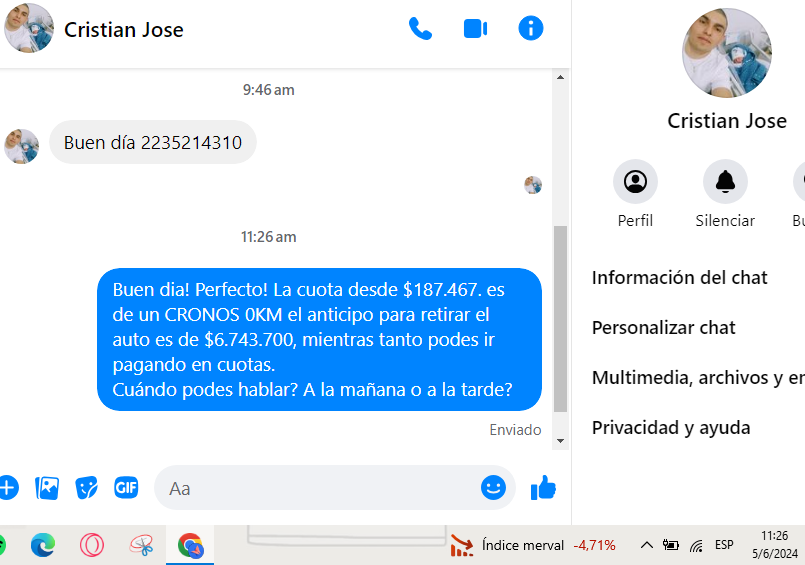Open the emoji picker in message box

point(493,488)
